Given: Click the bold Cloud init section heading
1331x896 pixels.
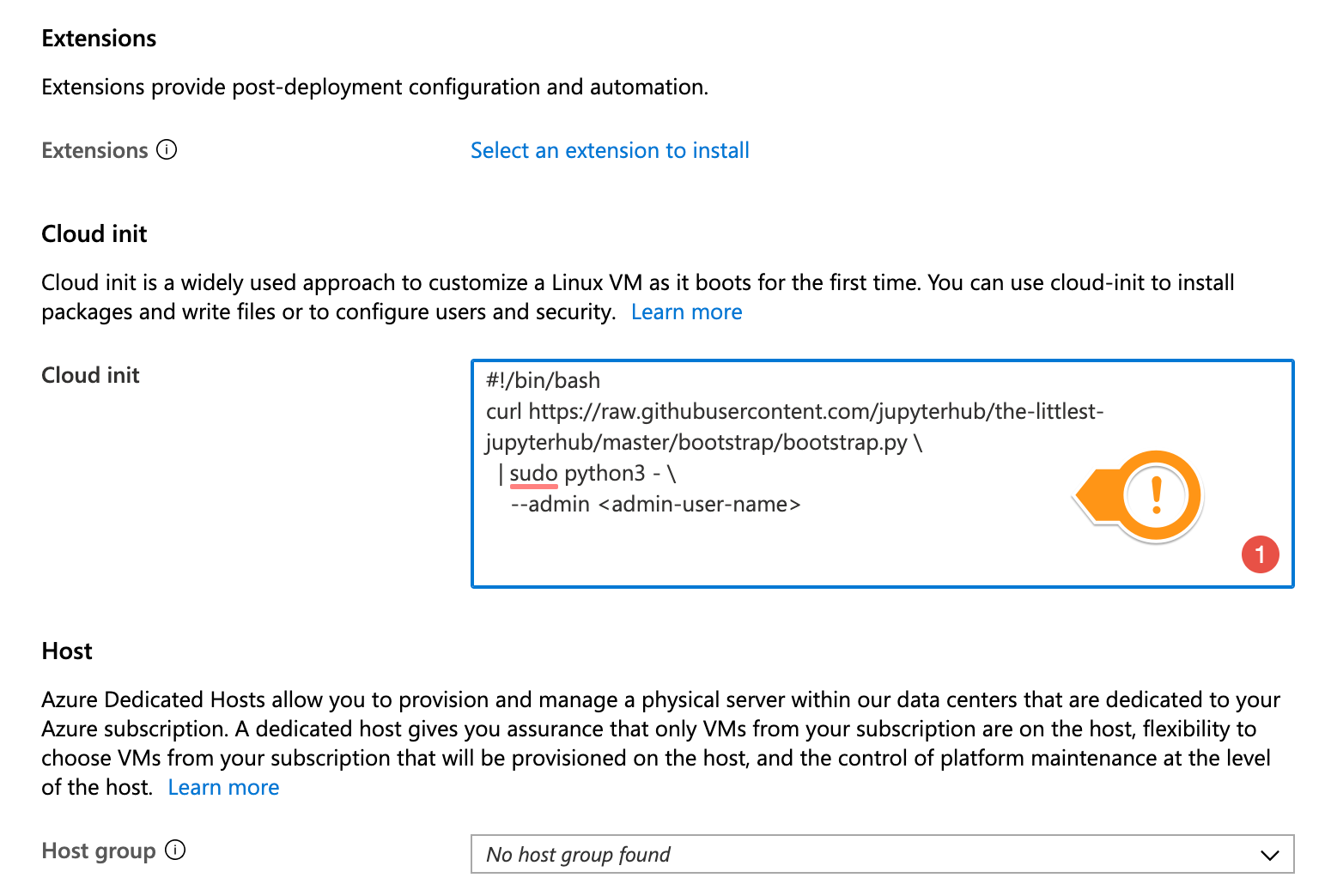Looking at the screenshot, I should [x=94, y=234].
